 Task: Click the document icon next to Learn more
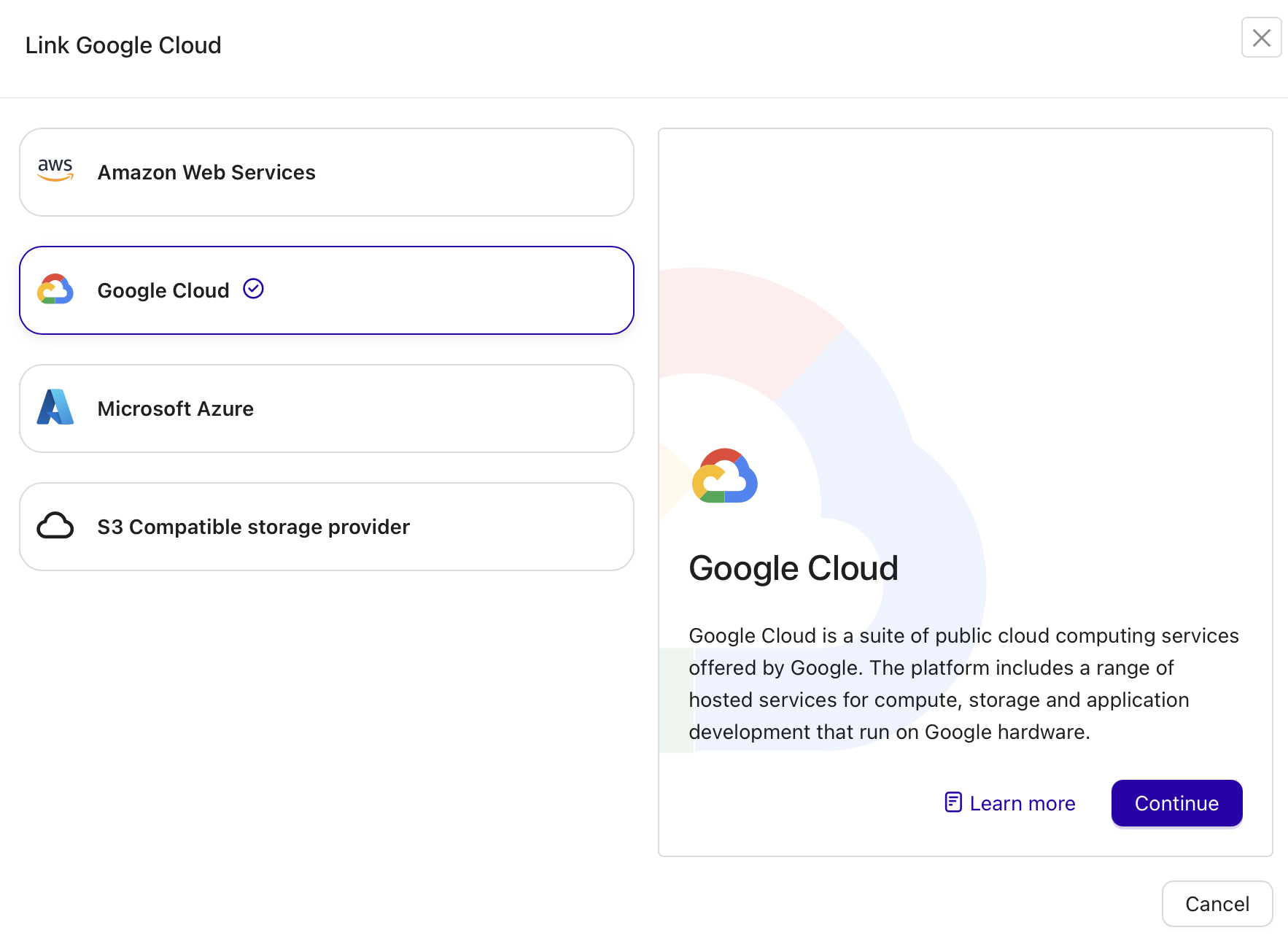point(953,802)
